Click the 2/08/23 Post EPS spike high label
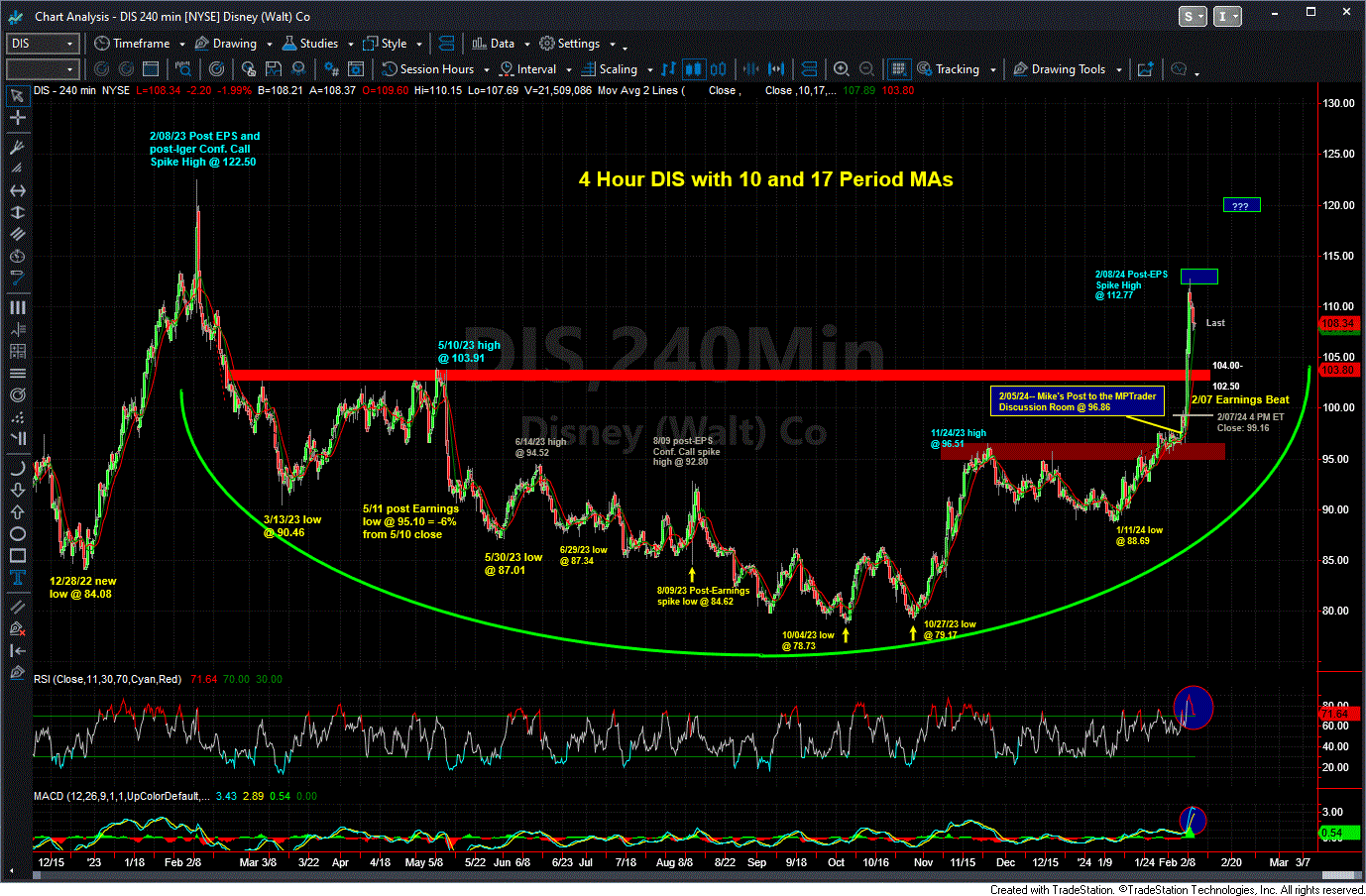1366x896 pixels. coord(204,149)
